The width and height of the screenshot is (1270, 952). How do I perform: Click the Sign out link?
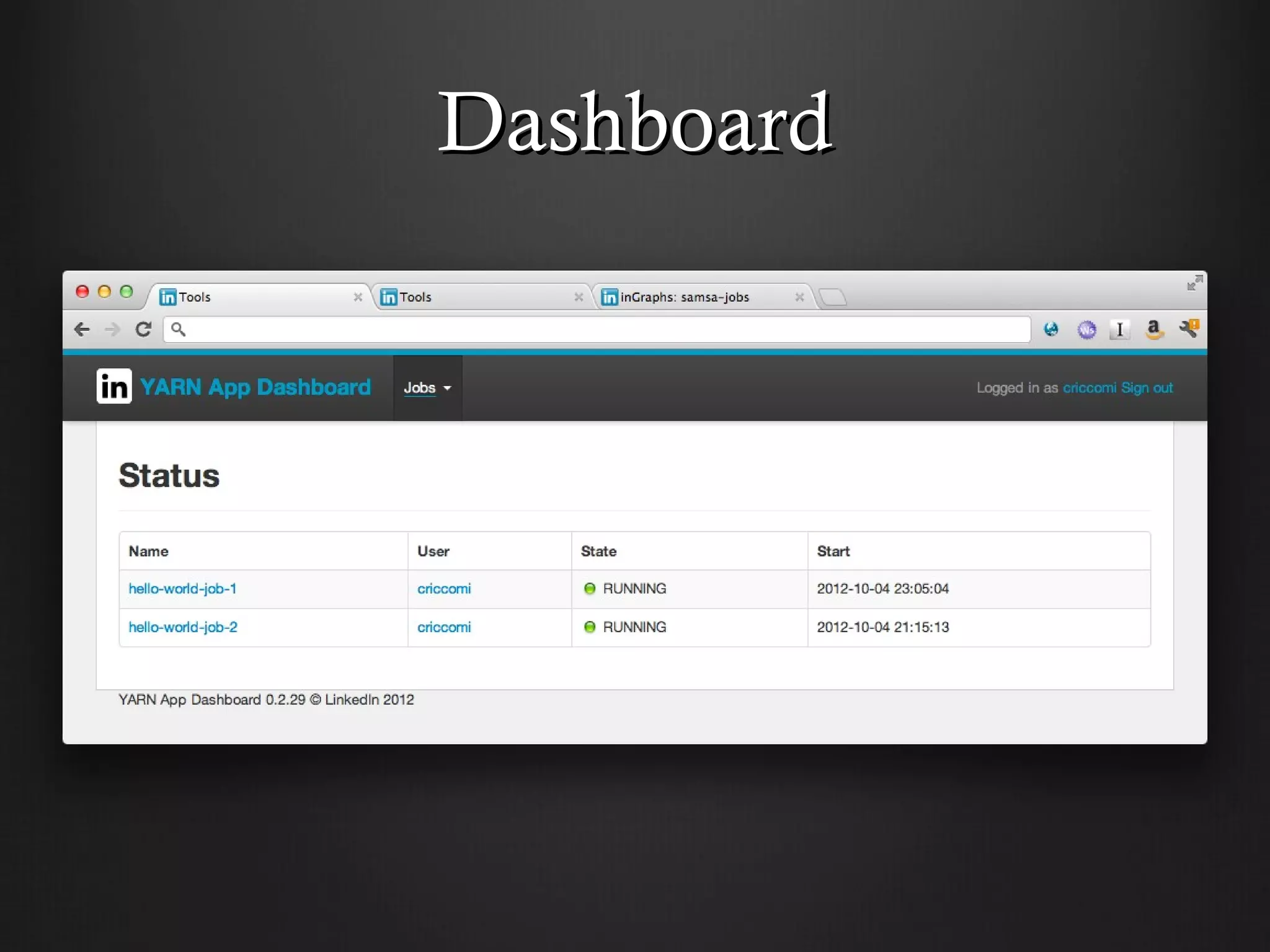pos(1147,388)
